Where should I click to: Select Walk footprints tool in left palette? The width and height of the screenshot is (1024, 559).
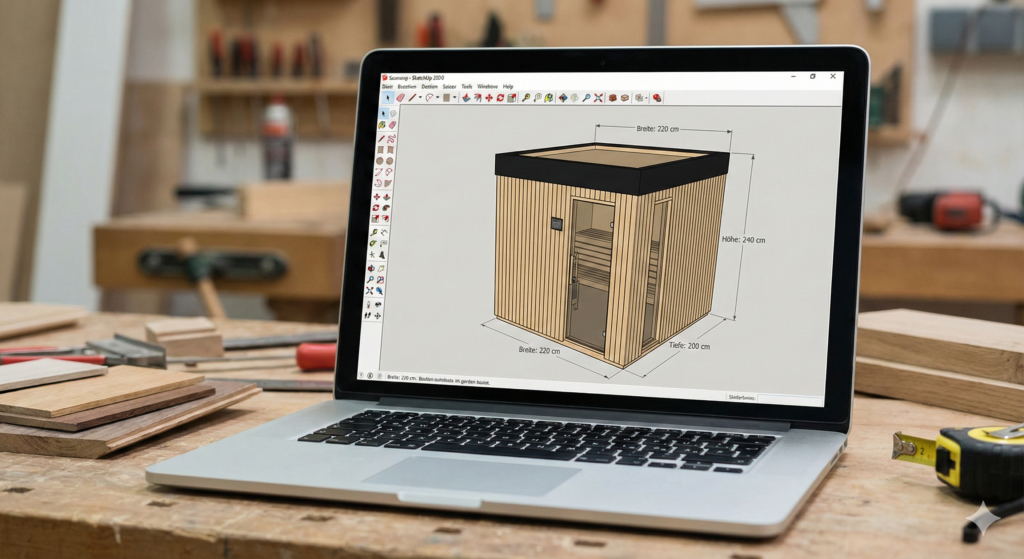pos(368,315)
